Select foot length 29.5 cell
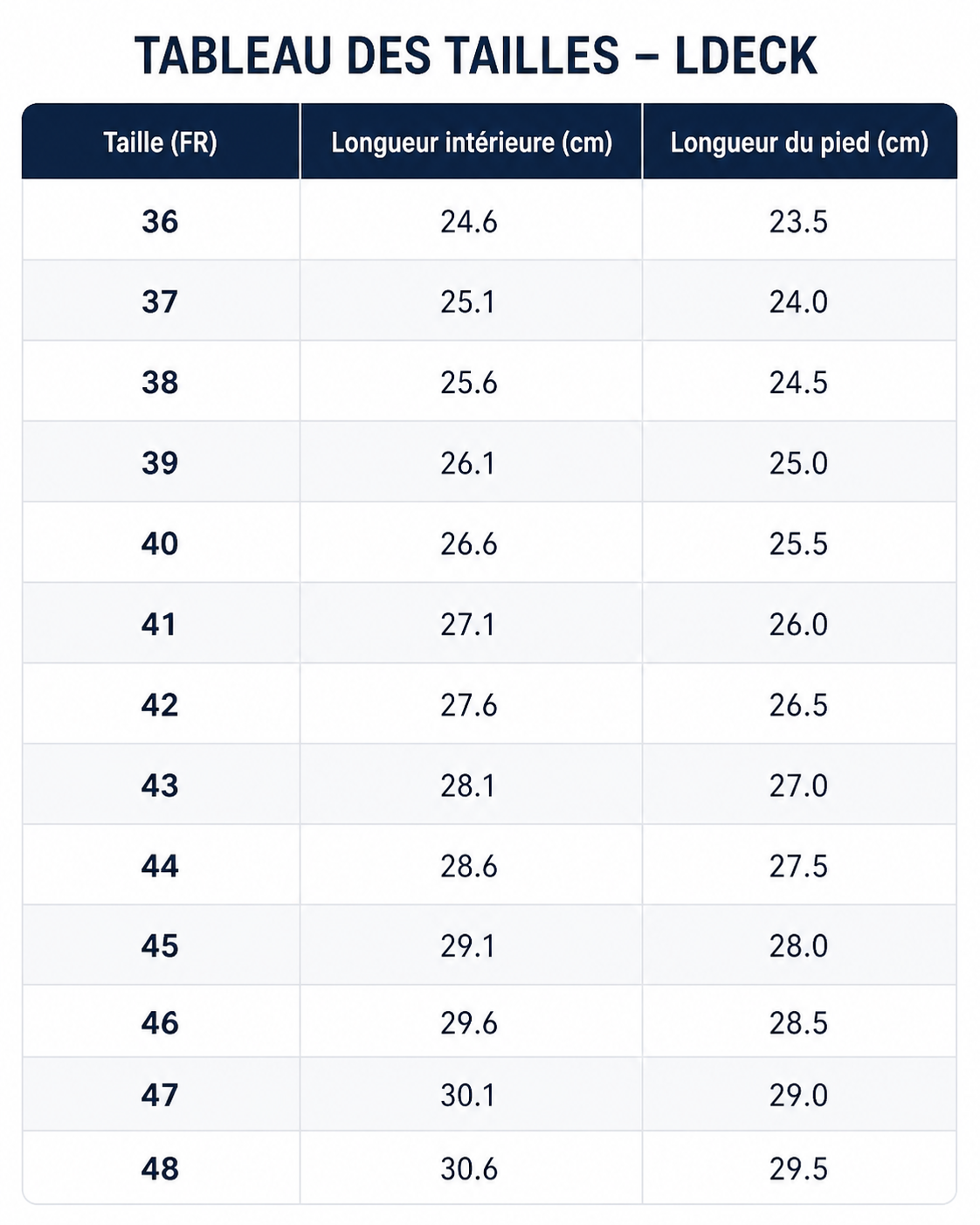Viewport: 980px width, 1225px height. point(798,1168)
